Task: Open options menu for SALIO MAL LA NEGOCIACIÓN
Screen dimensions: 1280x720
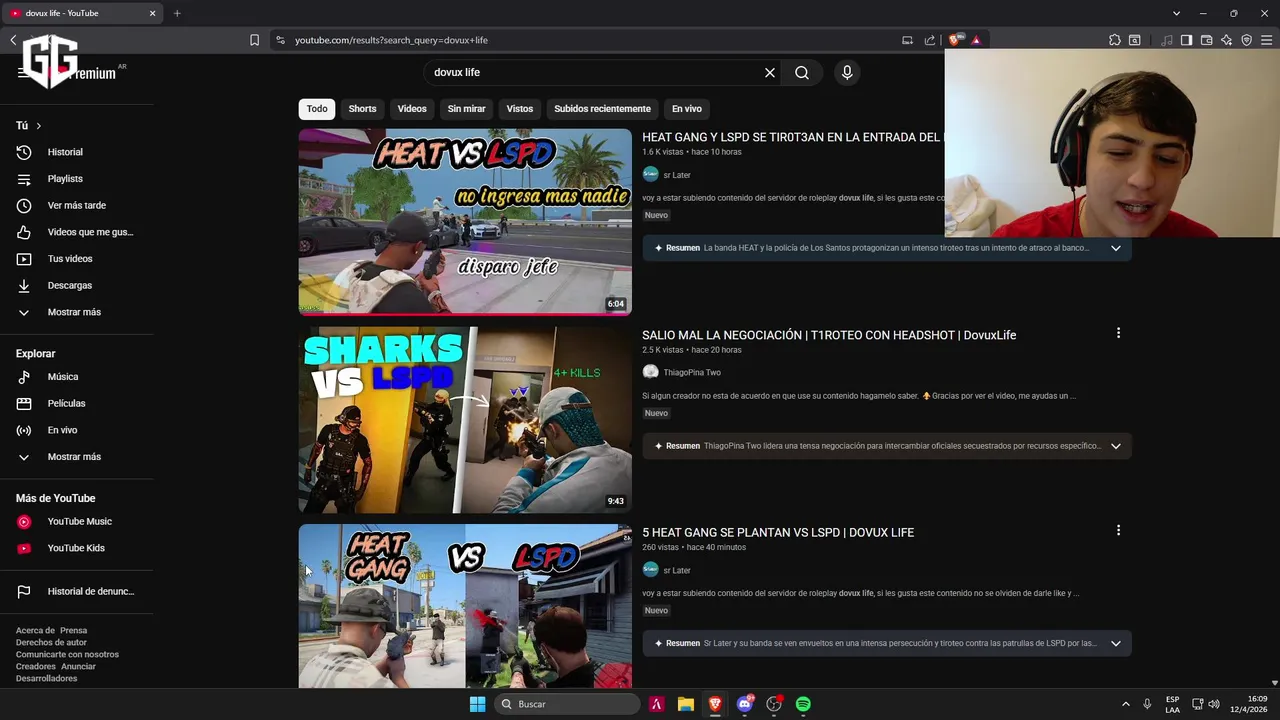Action: pyautogui.click(x=1118, y=333)
